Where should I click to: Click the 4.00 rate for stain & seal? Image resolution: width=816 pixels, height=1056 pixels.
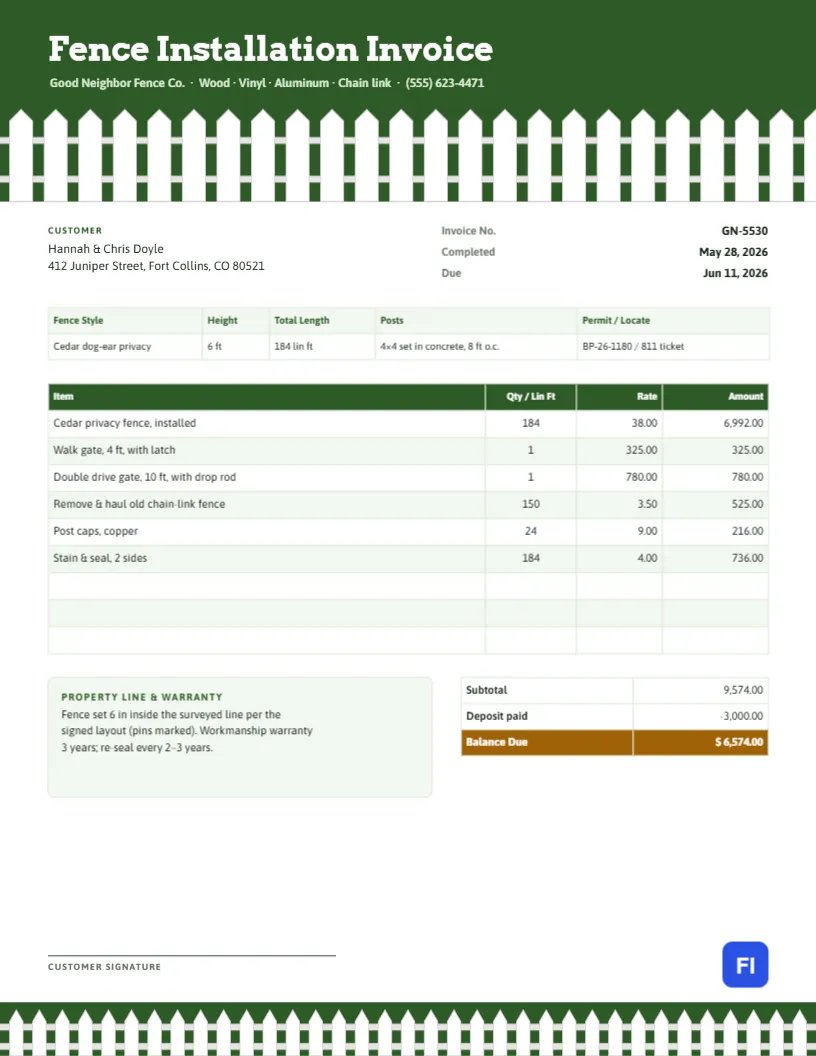(x=647, y=558)
